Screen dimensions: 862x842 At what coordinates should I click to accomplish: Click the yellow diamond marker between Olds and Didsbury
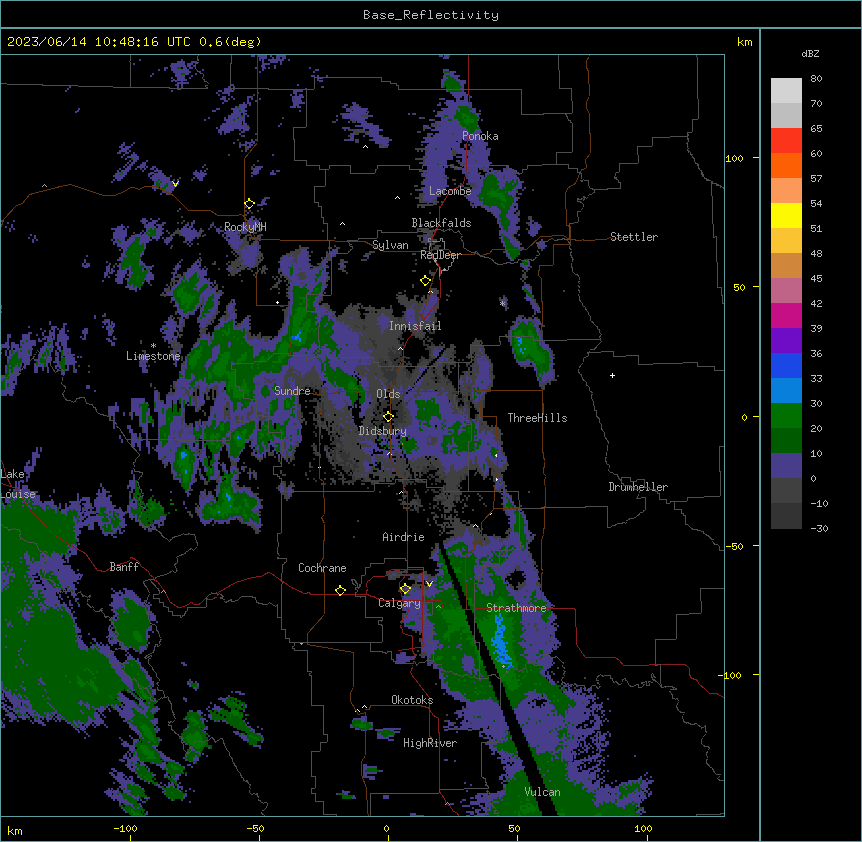(388, 417)
